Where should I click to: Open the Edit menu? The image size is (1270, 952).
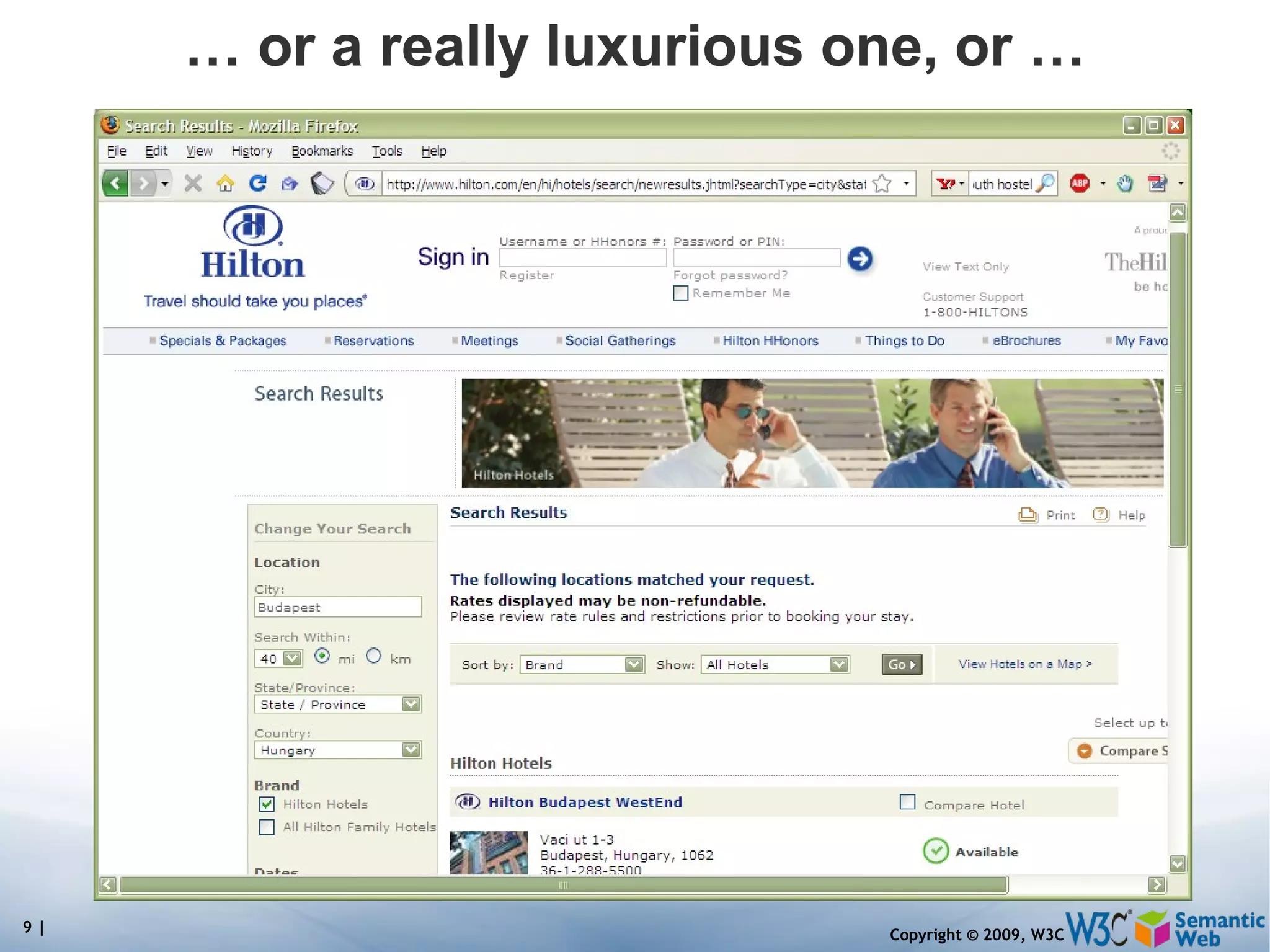point(156,151)
